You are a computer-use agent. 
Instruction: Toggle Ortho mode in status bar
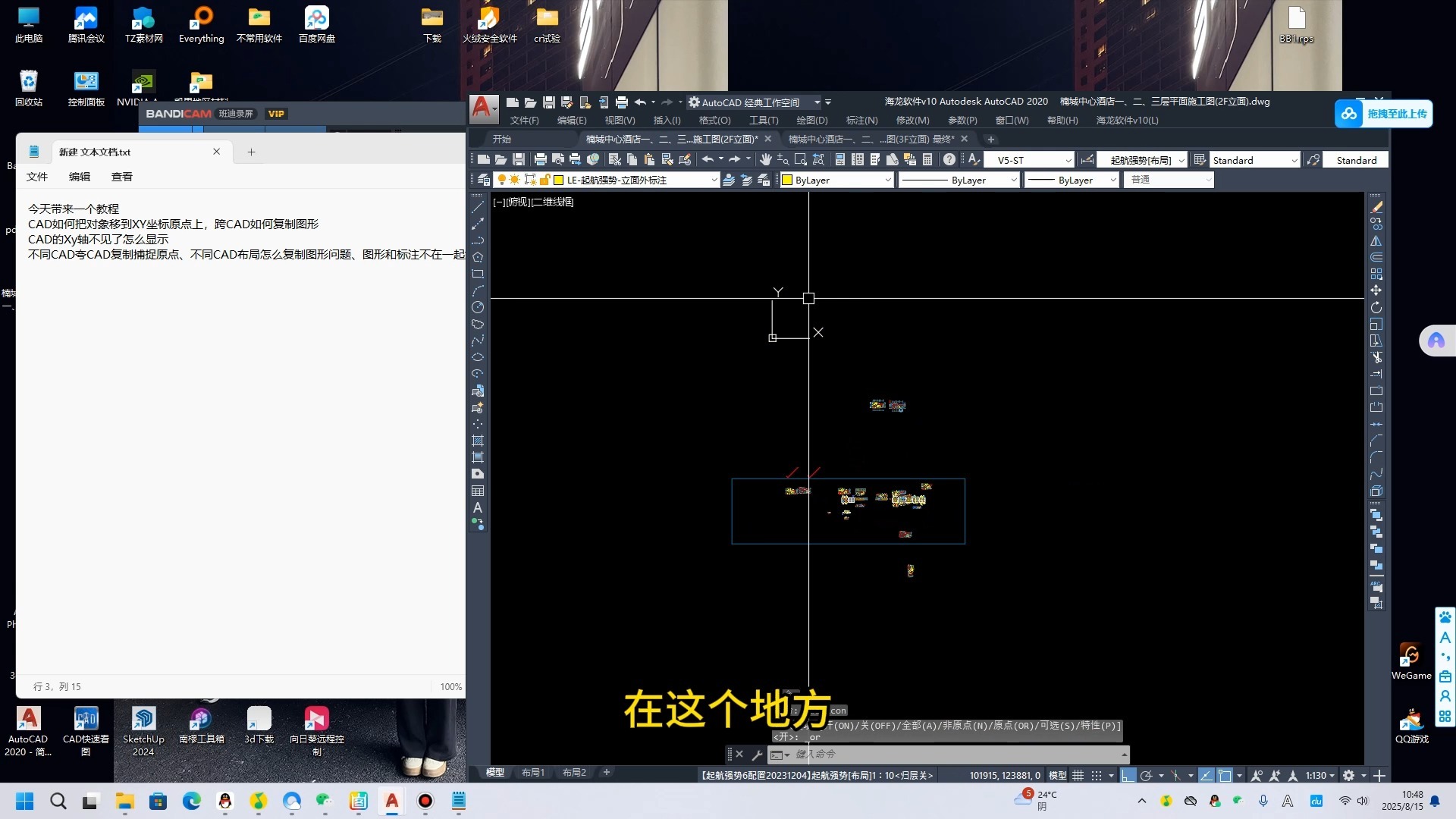point(1128,775)
